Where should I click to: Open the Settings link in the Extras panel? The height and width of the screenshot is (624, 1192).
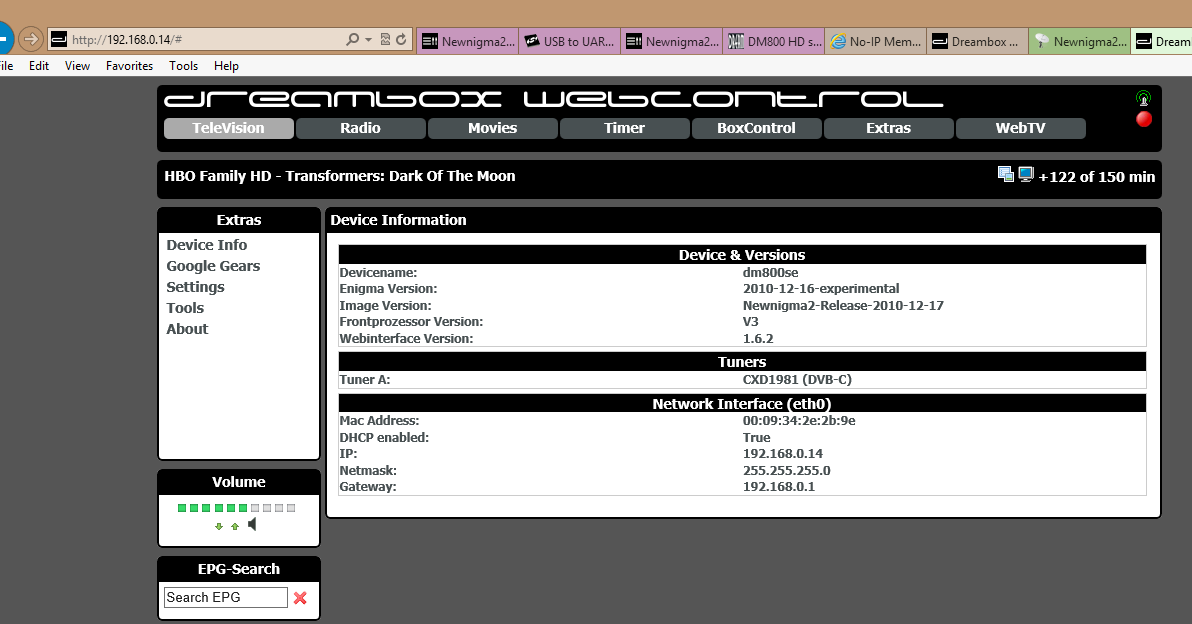pos(195,287)
